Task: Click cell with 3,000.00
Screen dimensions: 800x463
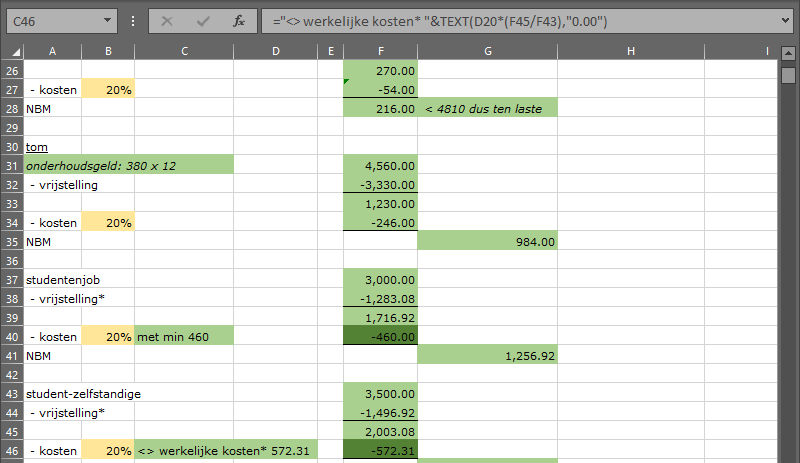Action: point(381,280)
